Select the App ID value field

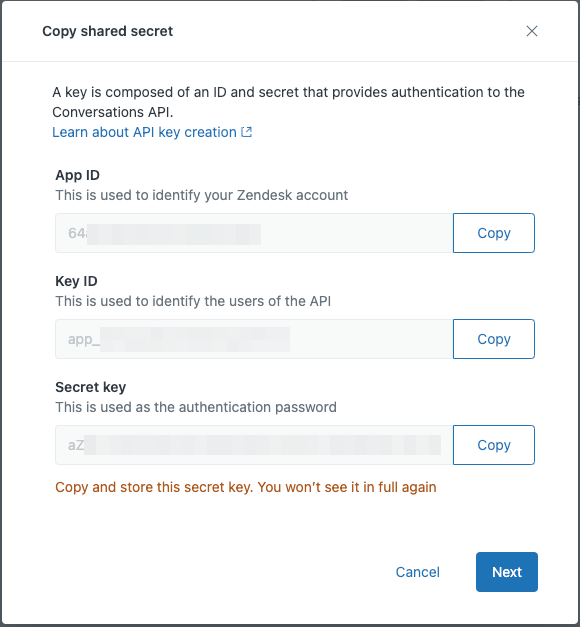click(x=254, y=233)
